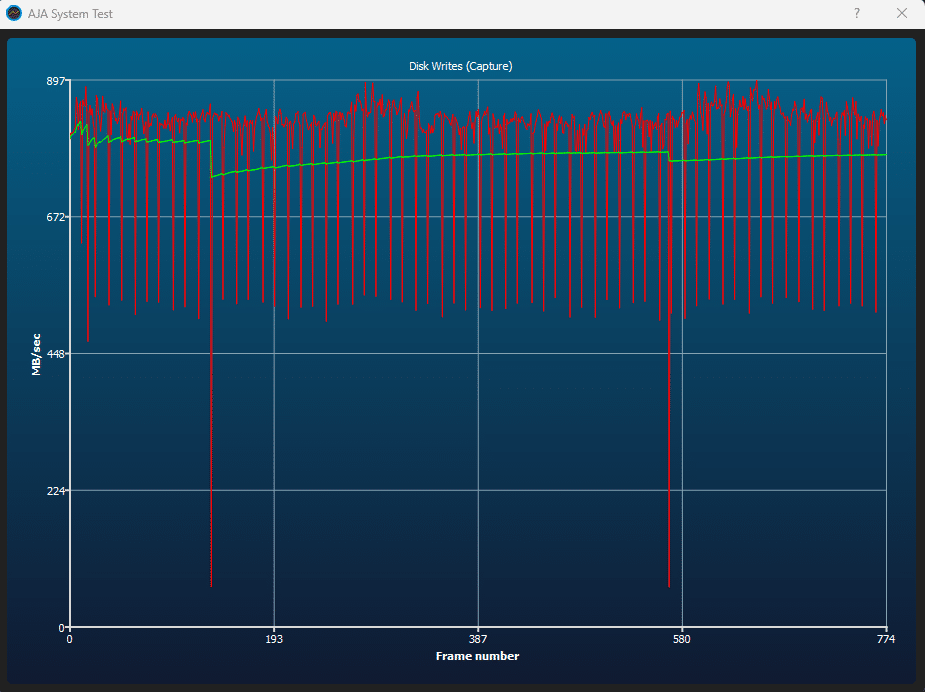Click the "AJA System Test" window title

70,14
